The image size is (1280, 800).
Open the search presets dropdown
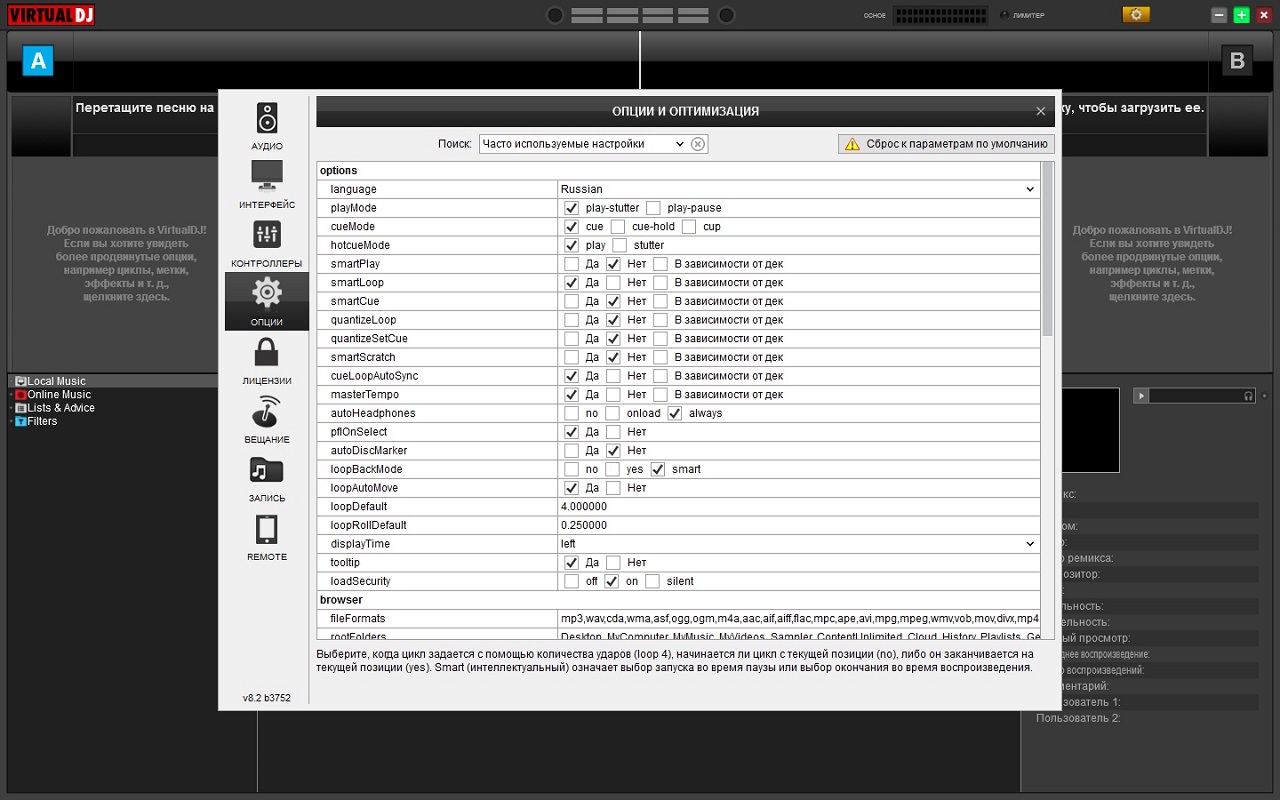(679, 144)
